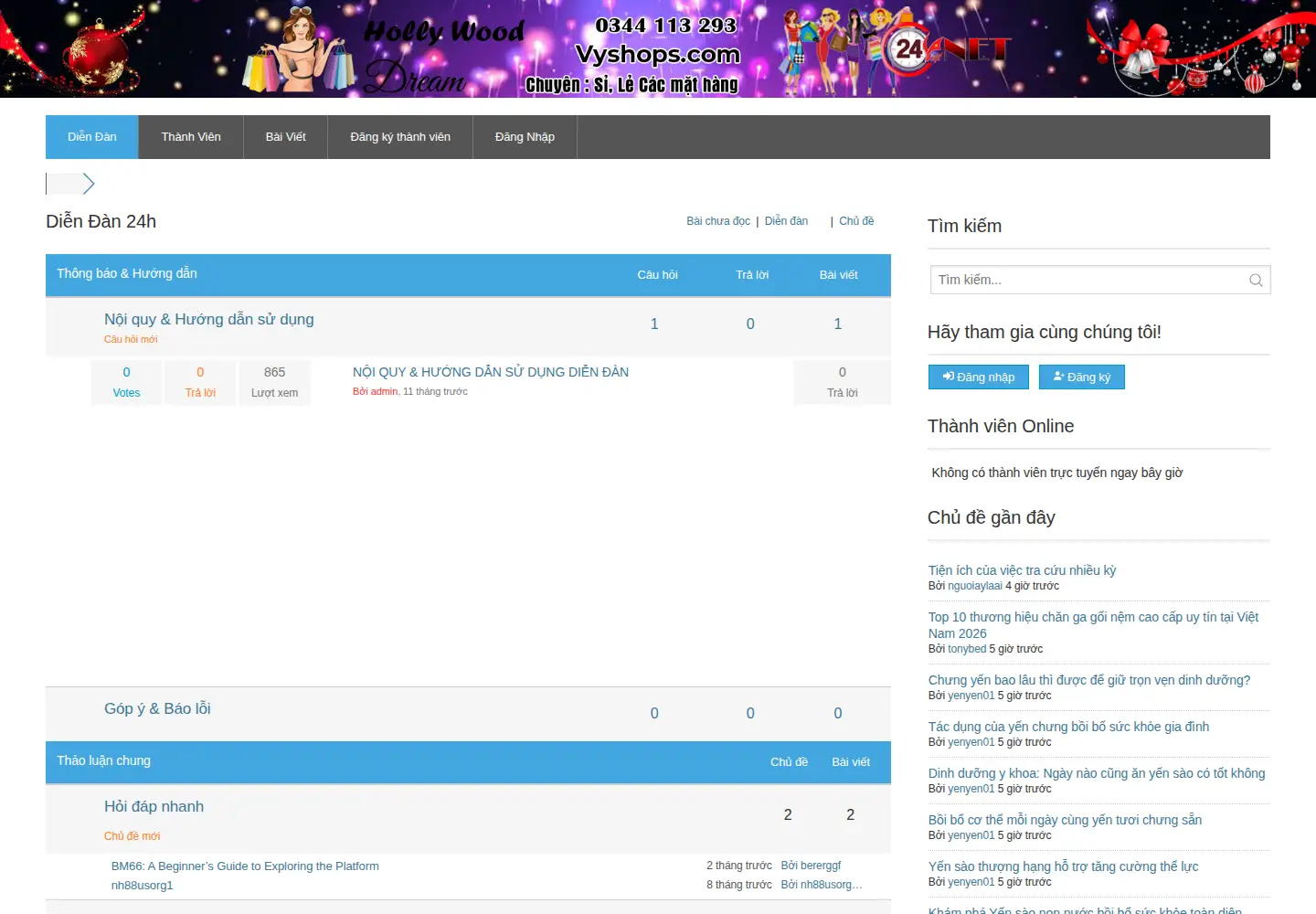Open BM66 Beginner's Guide topic
The height and width of the screenshot is (914, 1316).
(245, 866)
